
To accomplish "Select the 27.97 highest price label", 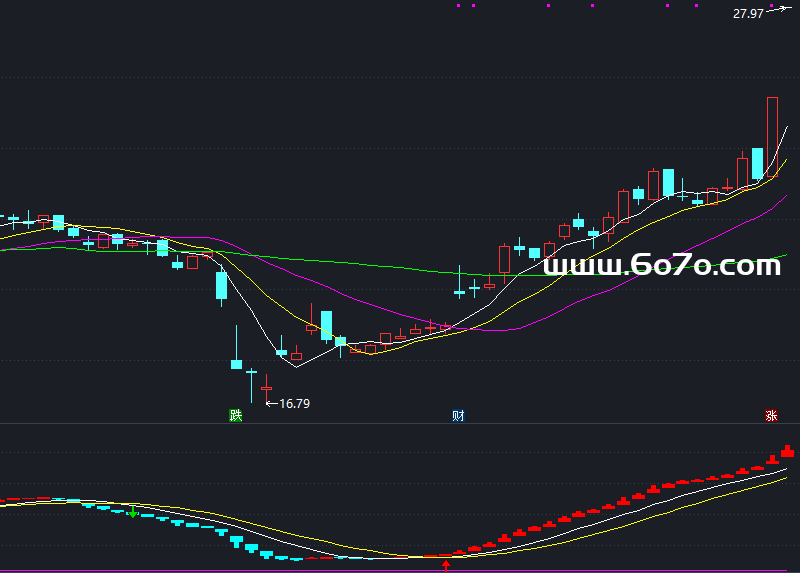I will [x=748, y=13].
